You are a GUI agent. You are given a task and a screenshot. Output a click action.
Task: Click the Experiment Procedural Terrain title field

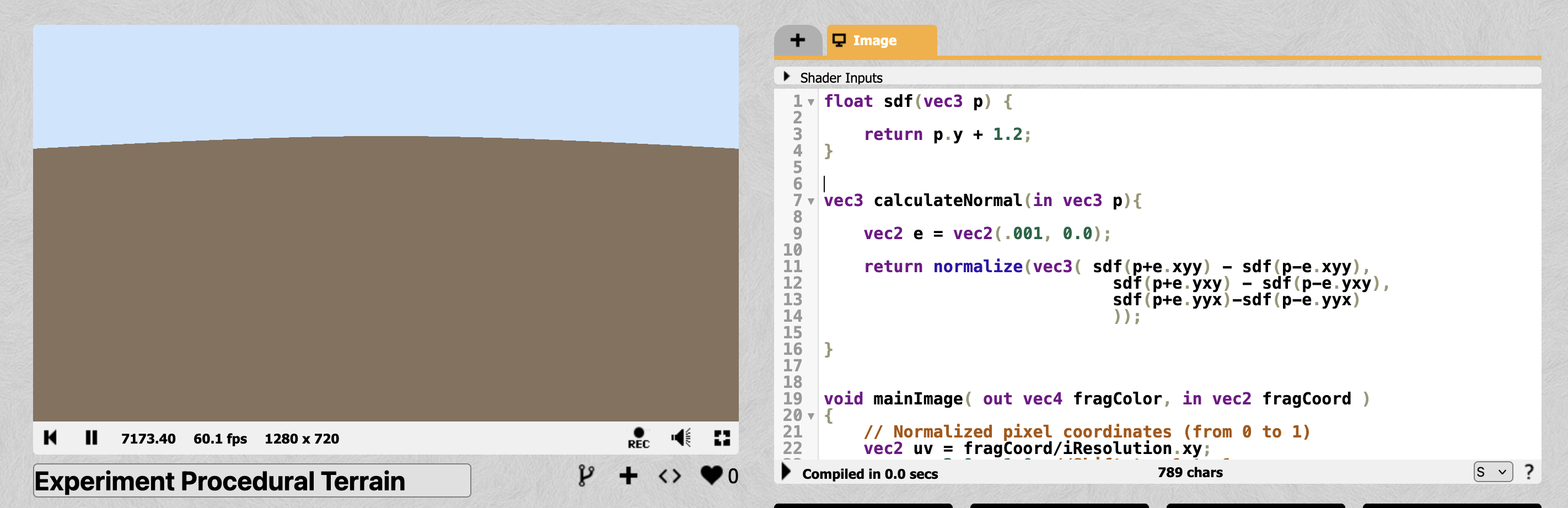point(251,480)
